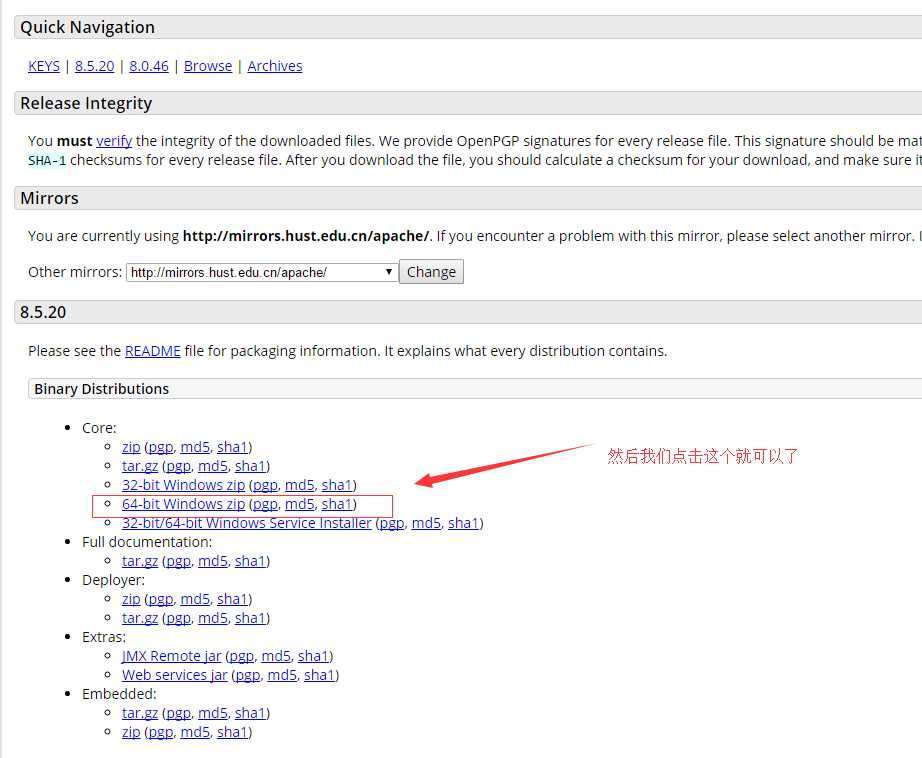Open md5 for 32-bit Windows zip
Screen dimensions: 922x758
point(300,485)
